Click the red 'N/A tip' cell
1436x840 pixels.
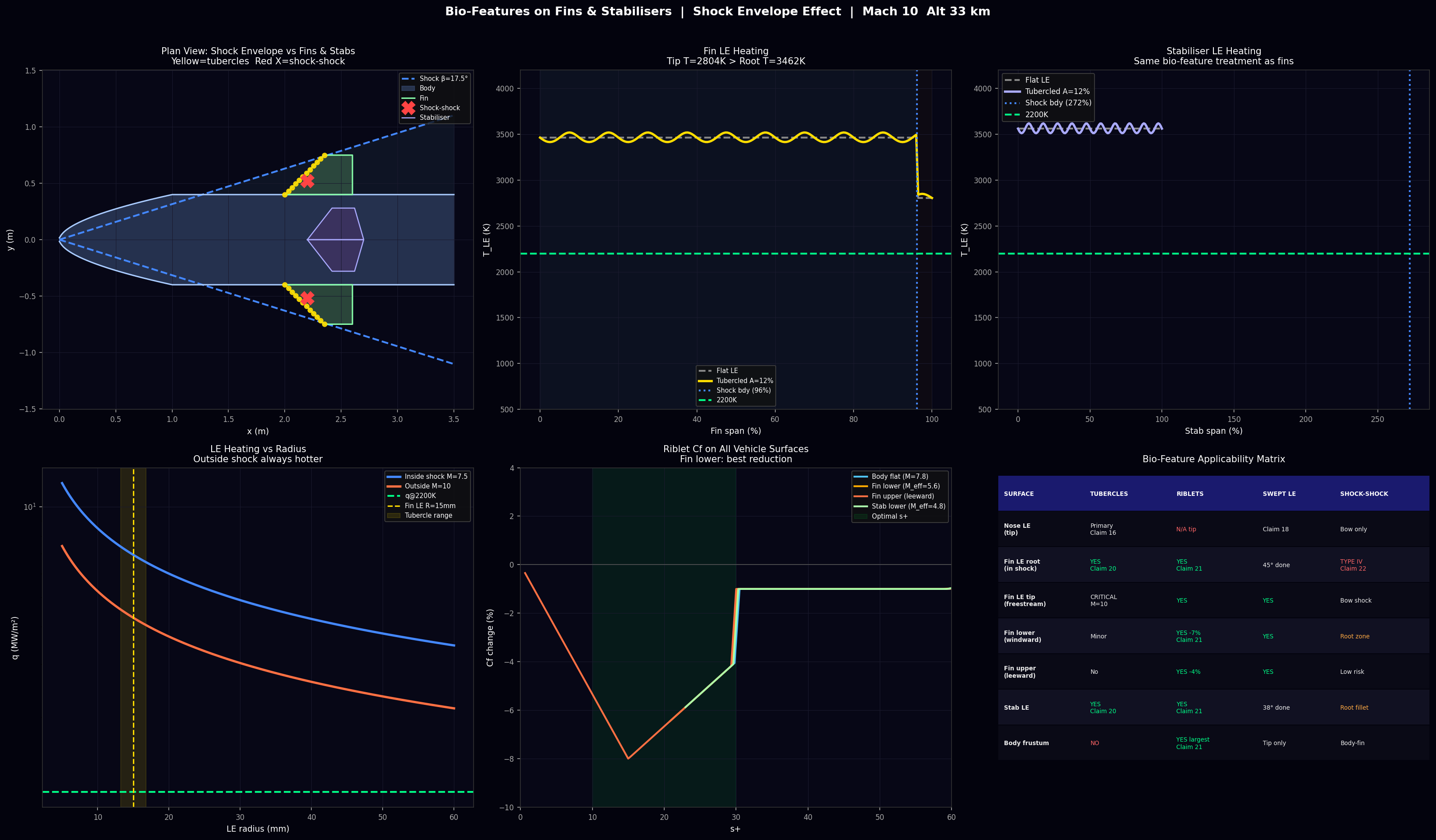(x=1186, y=530)
